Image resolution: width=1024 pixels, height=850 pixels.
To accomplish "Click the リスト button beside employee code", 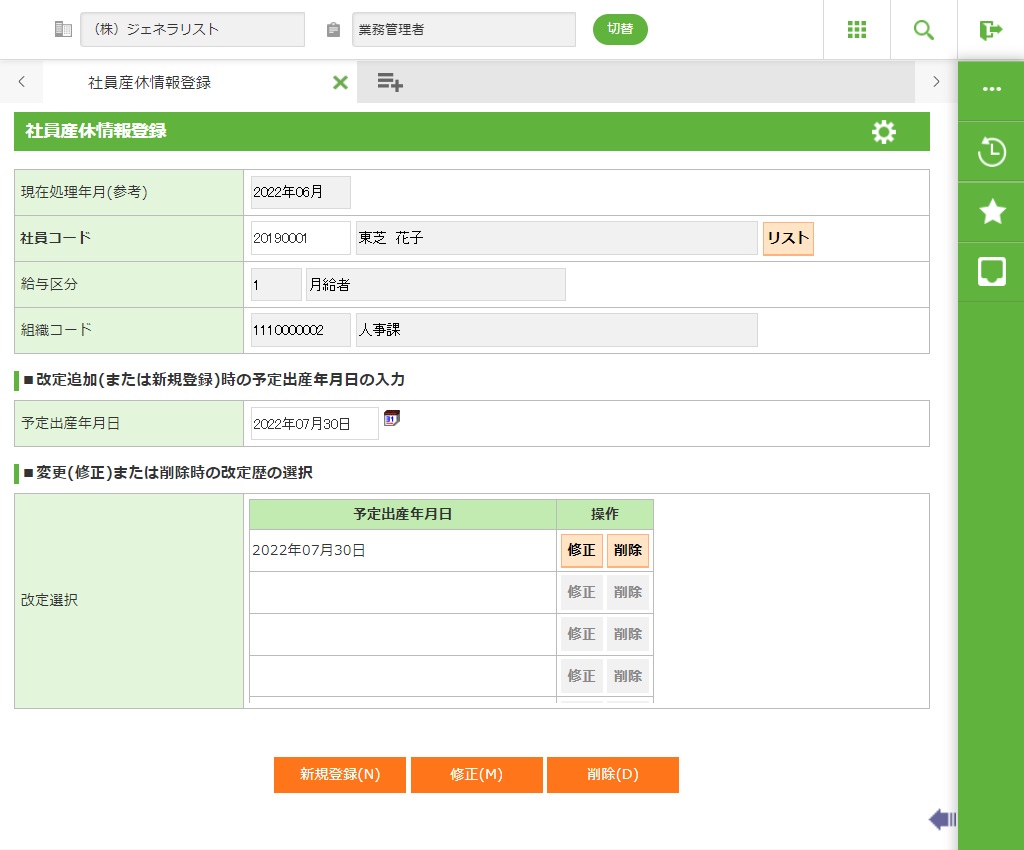I will tap(788, 238).
